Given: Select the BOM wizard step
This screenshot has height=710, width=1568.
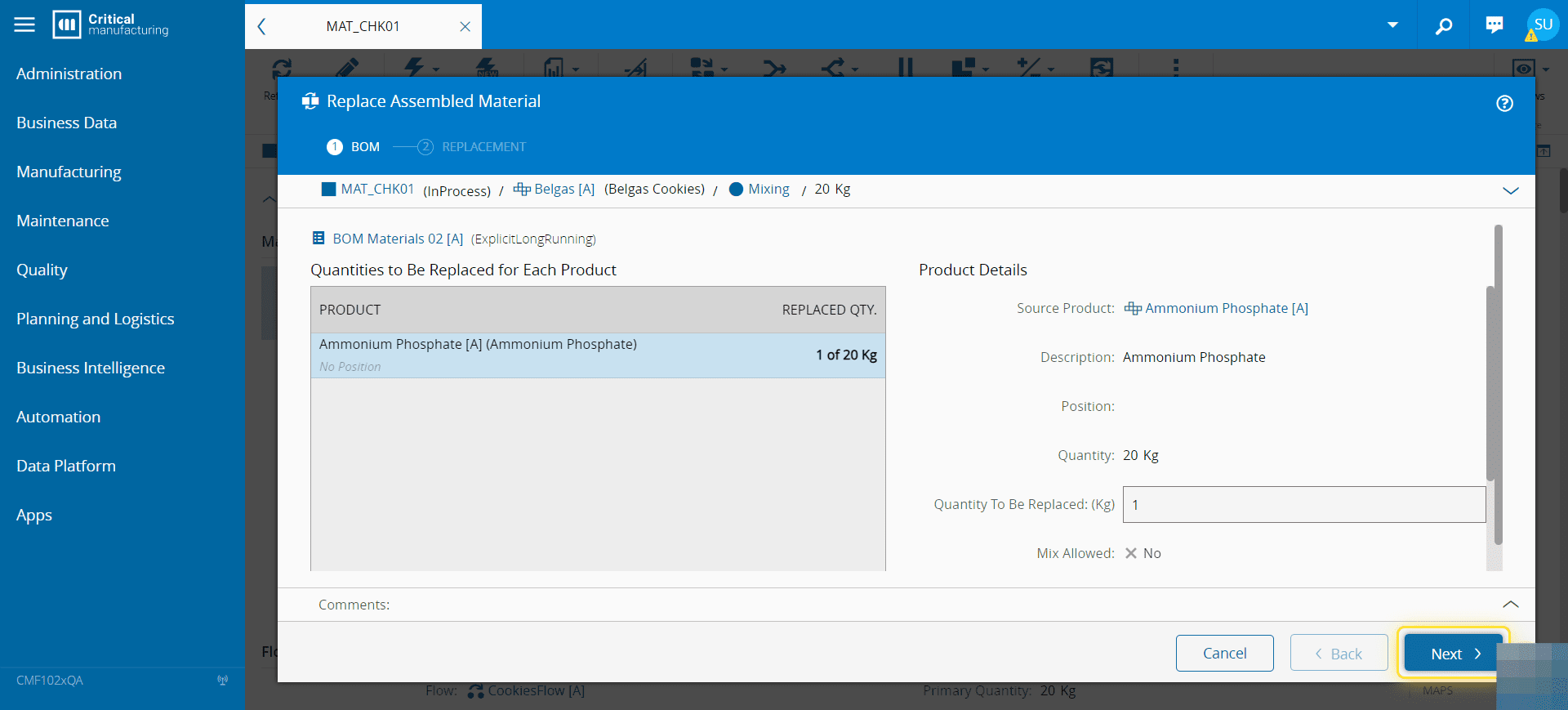Looking at the screenshot, I should 354,147.
